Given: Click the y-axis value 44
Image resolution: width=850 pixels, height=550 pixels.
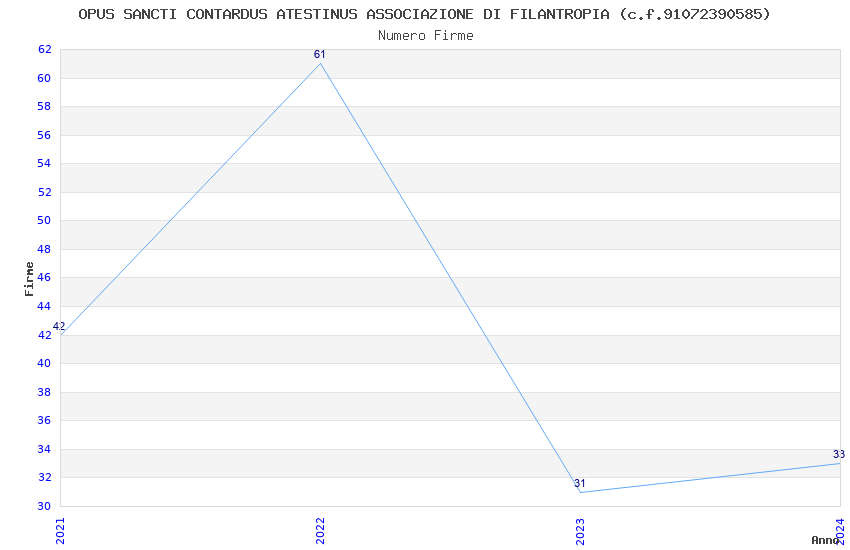Looking at the screenshot, I should point(44,306).
